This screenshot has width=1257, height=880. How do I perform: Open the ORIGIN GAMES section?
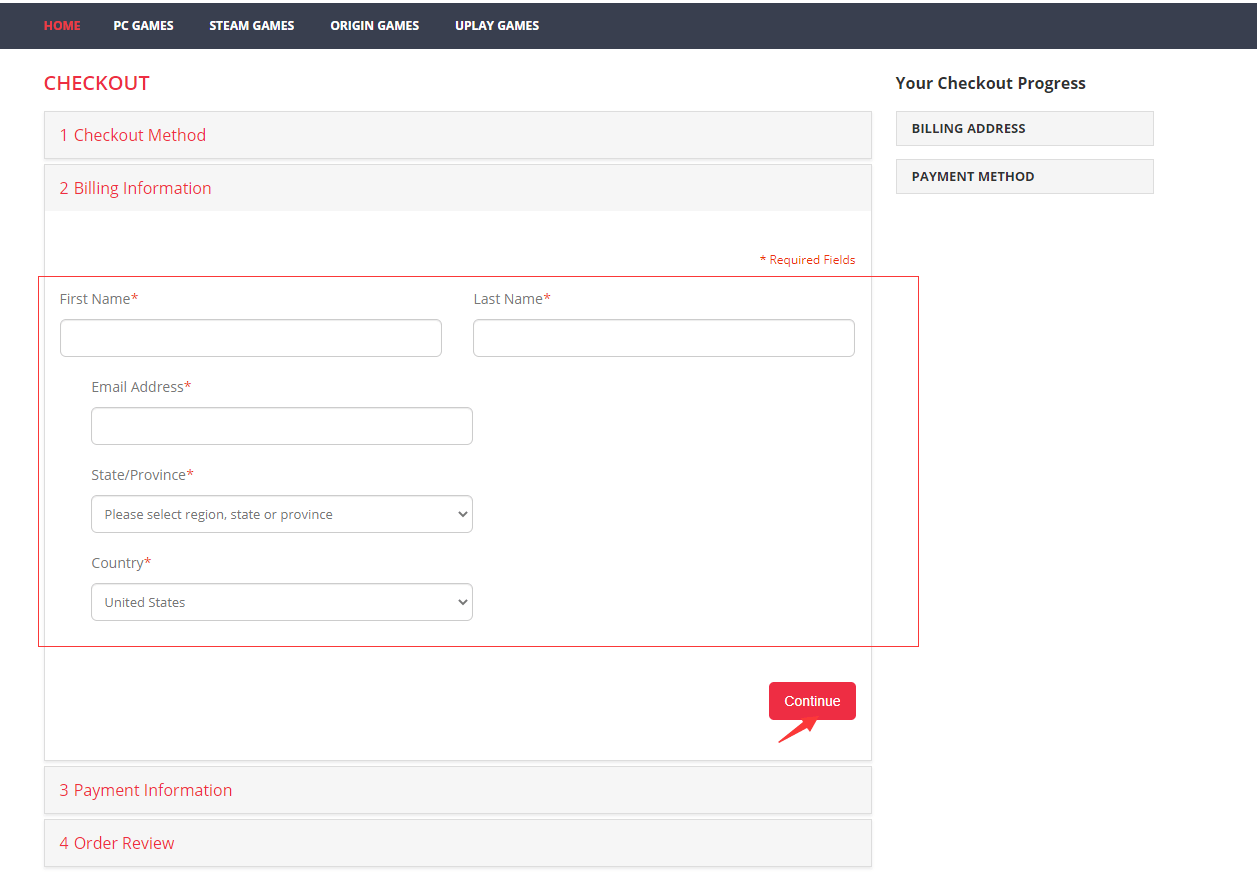(374, 25)
